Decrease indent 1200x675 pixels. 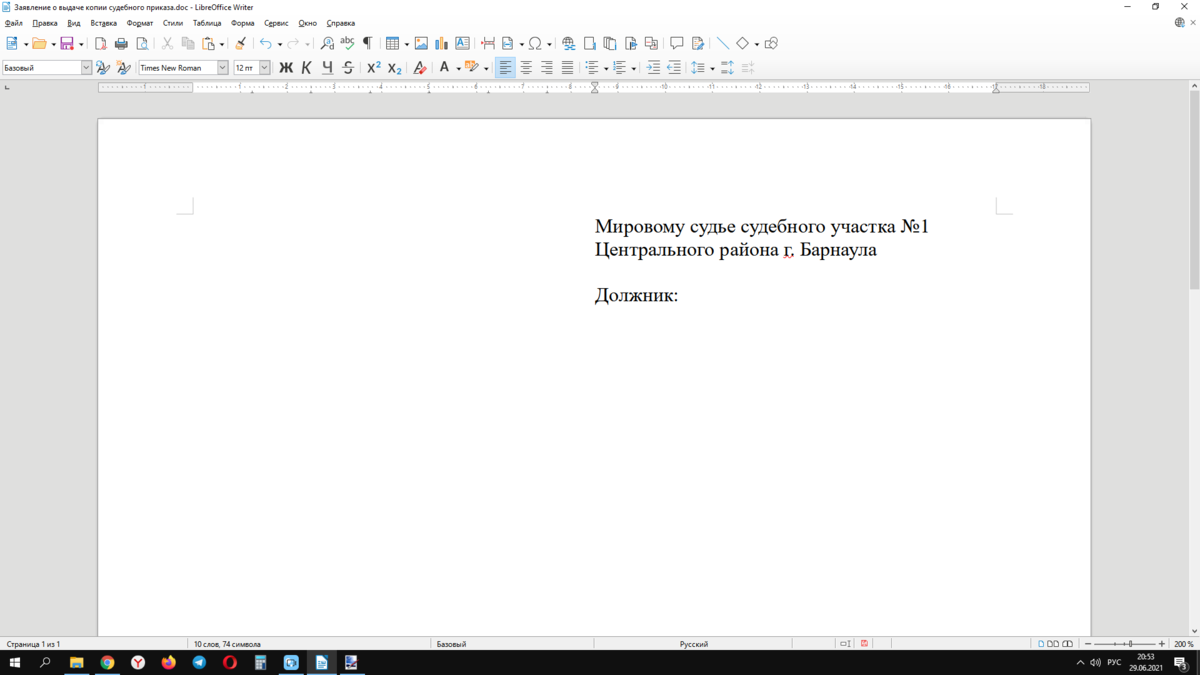click(674, 68)
